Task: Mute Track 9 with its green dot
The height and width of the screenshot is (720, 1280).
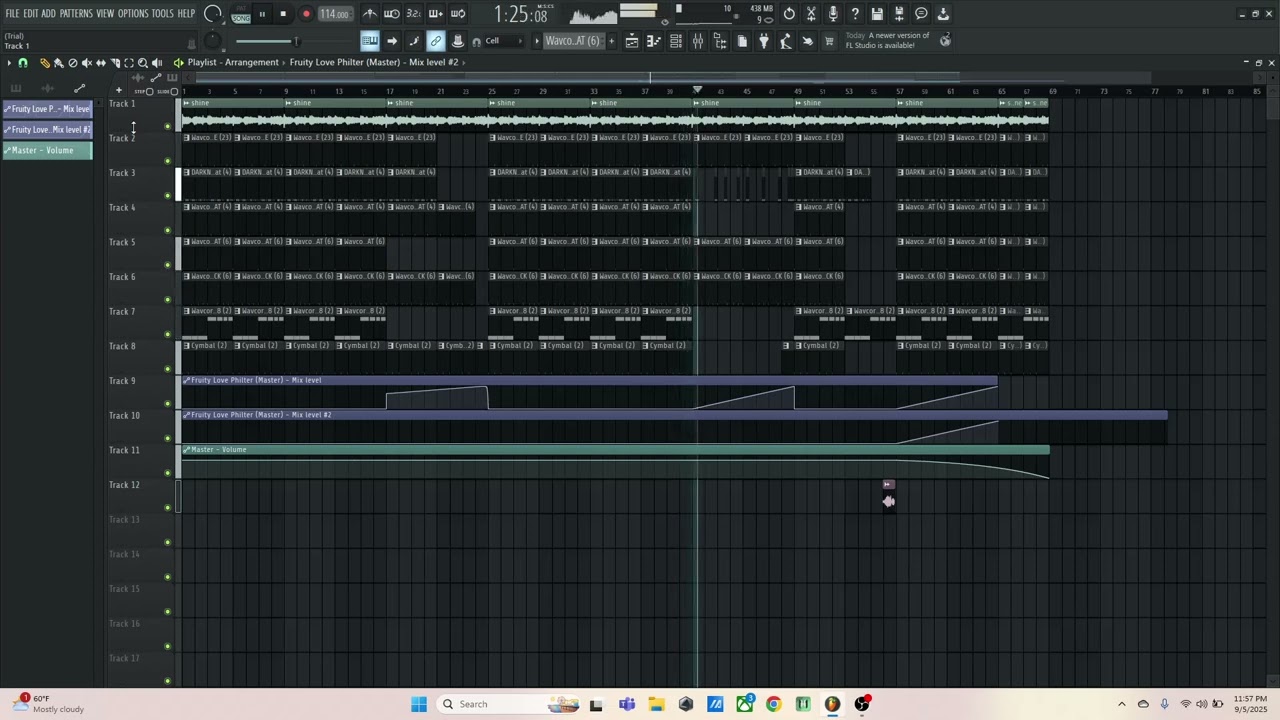Action: click(x=167, y=404)
